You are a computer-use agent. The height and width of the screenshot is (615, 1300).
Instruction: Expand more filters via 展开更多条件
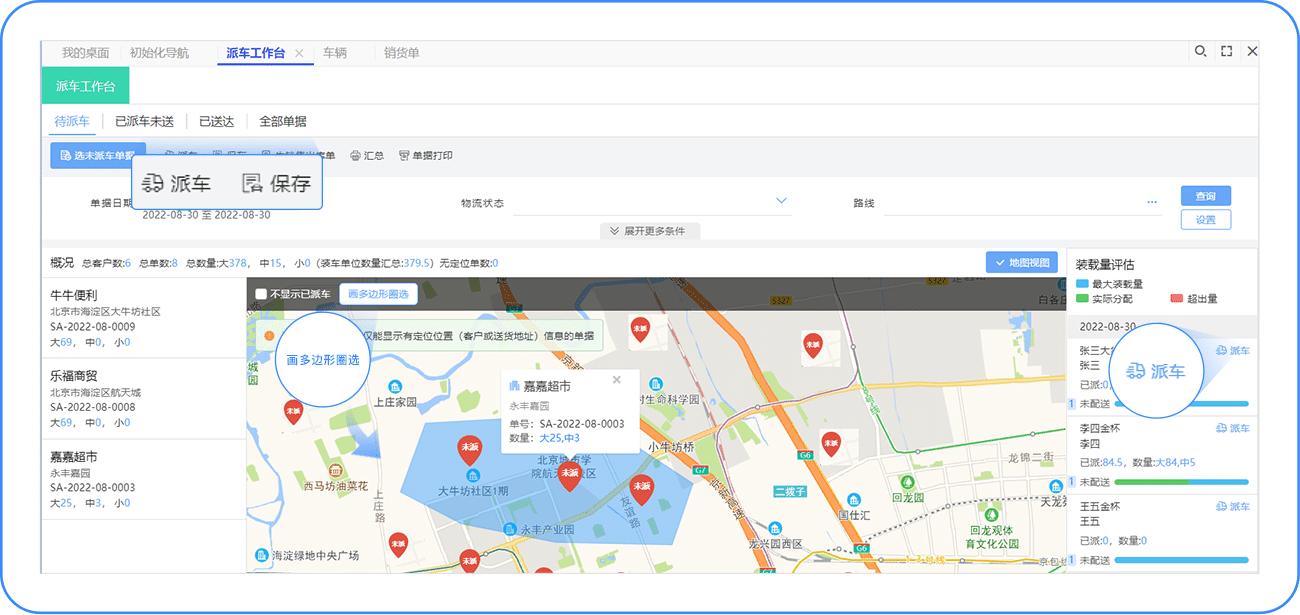650,231
